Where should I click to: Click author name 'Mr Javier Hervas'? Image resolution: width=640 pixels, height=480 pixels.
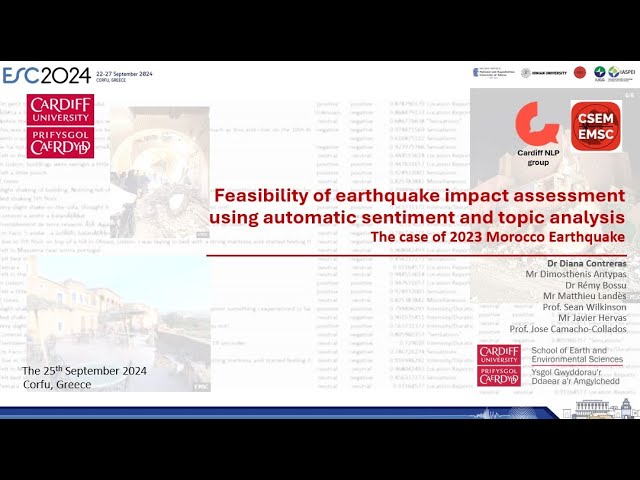point(592,318)
